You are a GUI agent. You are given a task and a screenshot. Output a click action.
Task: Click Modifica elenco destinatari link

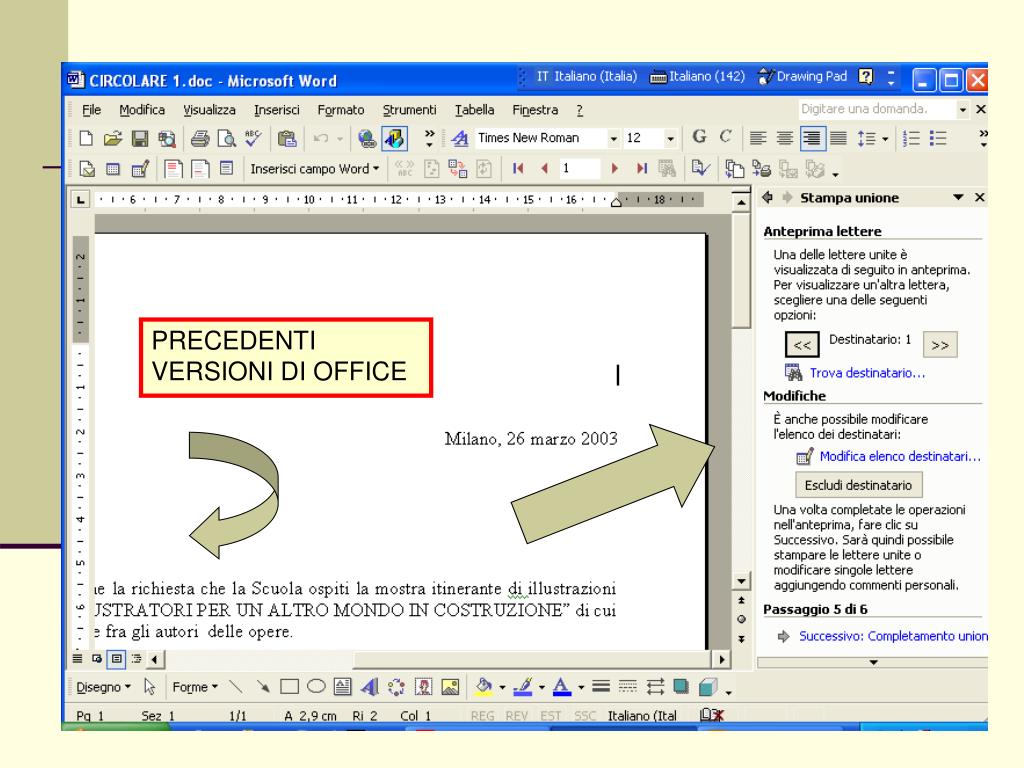[900, 456]
